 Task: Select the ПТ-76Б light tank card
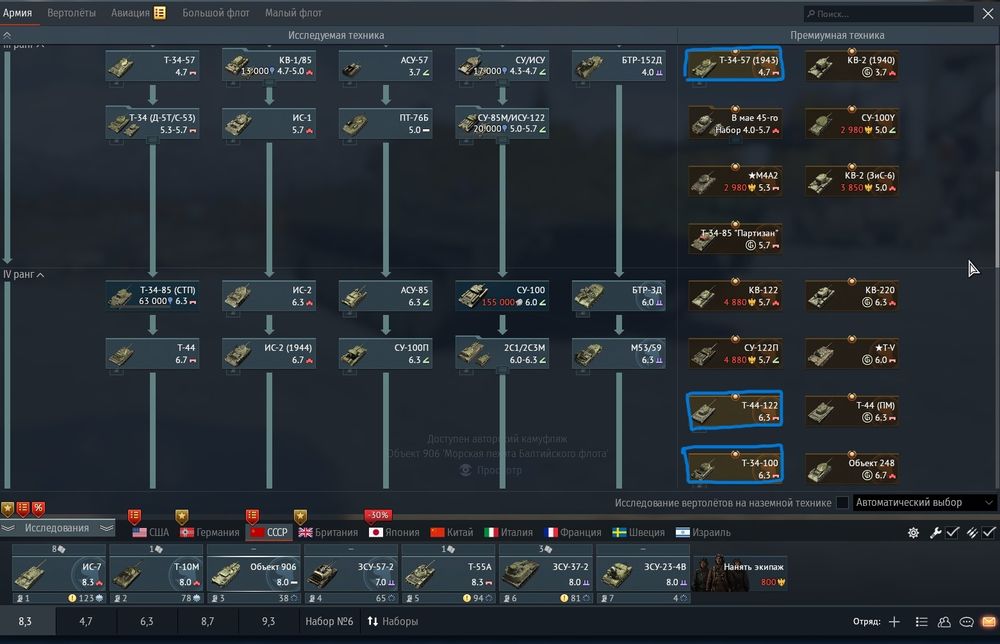point(386,124)
